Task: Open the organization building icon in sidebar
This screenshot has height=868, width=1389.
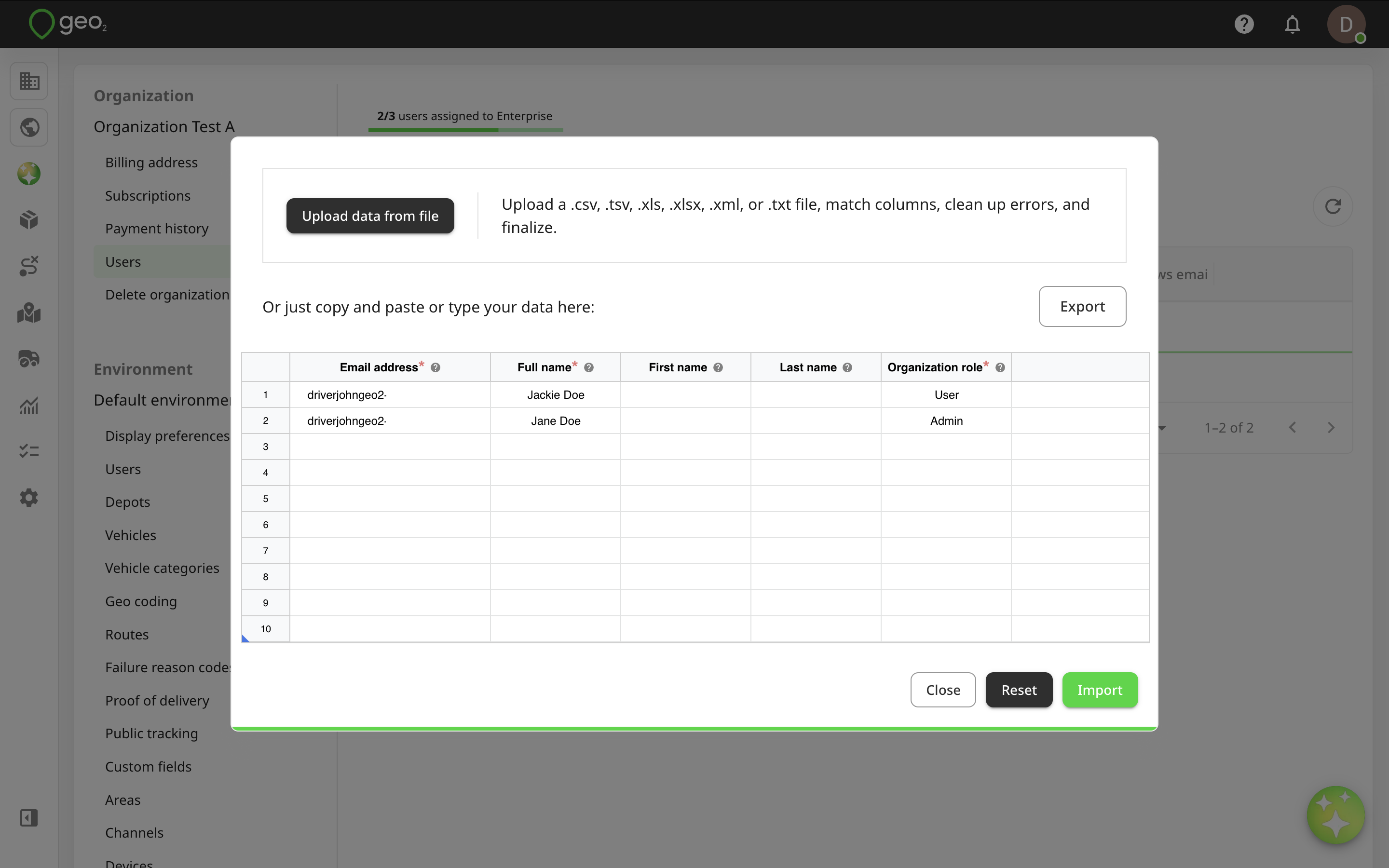Action: [x=29, y=81]
